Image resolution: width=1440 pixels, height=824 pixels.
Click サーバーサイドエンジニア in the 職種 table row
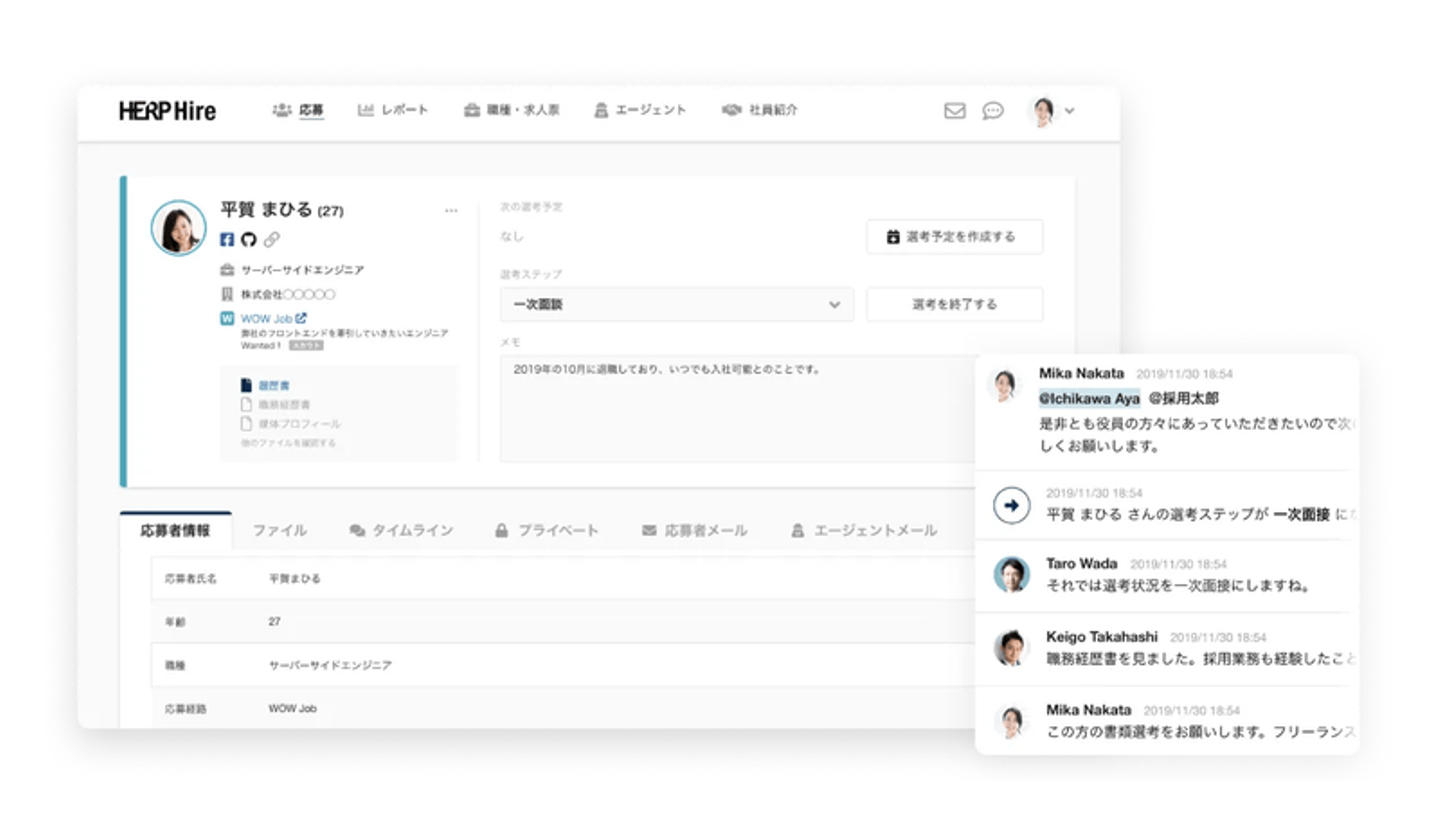tap(330, 665)
